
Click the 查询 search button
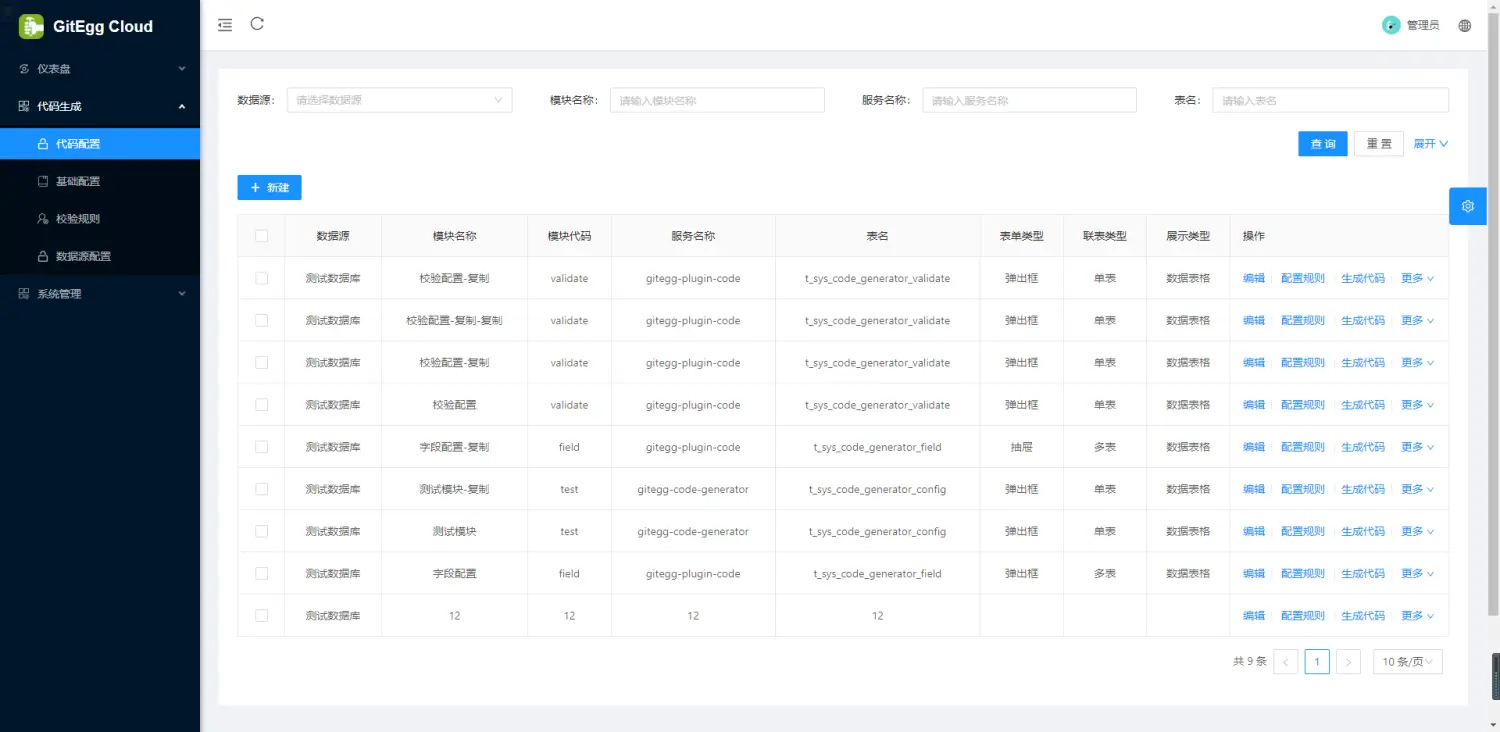click(x=1322, y=143)
